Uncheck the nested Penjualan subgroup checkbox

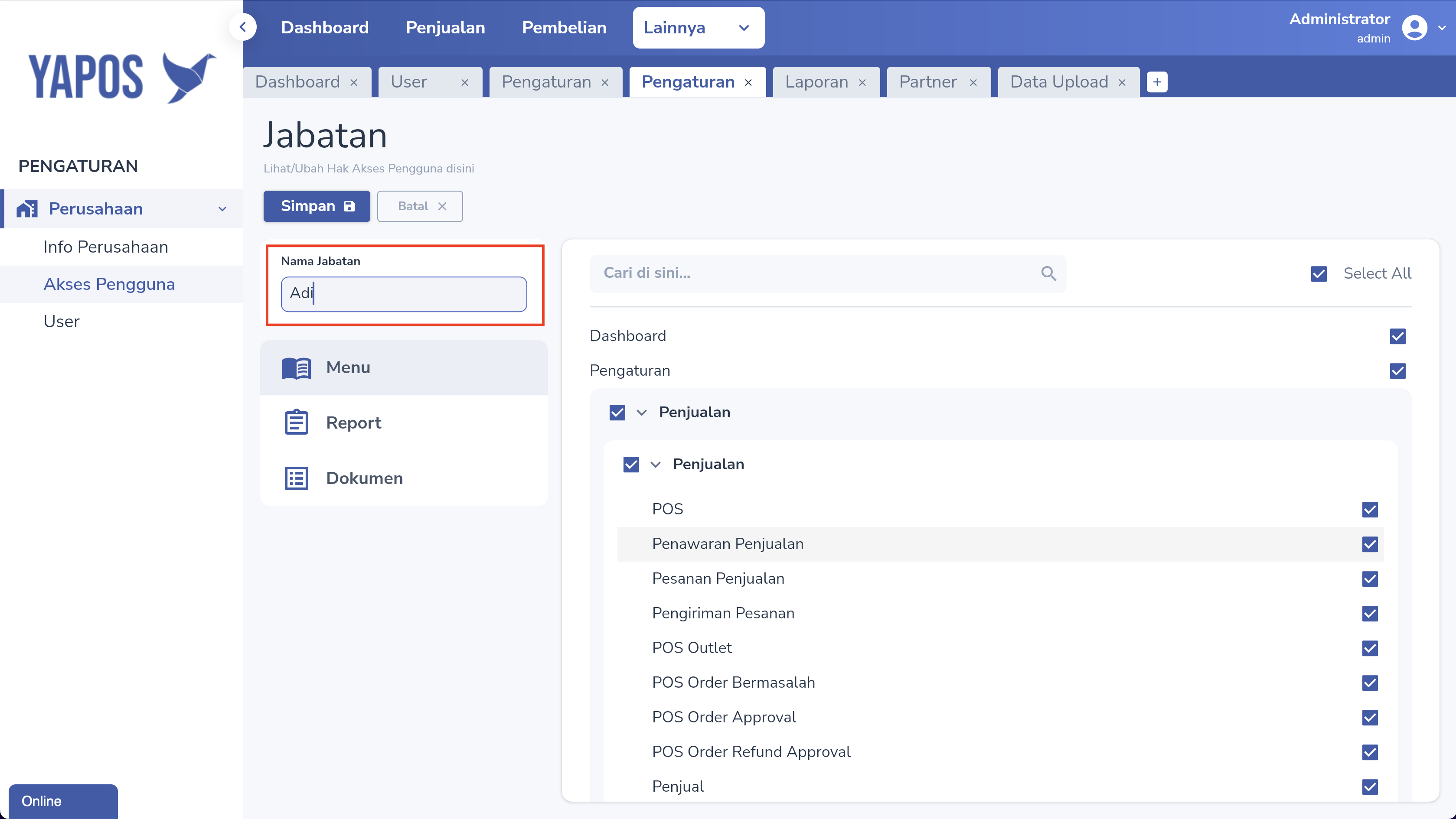click(631, 465)
